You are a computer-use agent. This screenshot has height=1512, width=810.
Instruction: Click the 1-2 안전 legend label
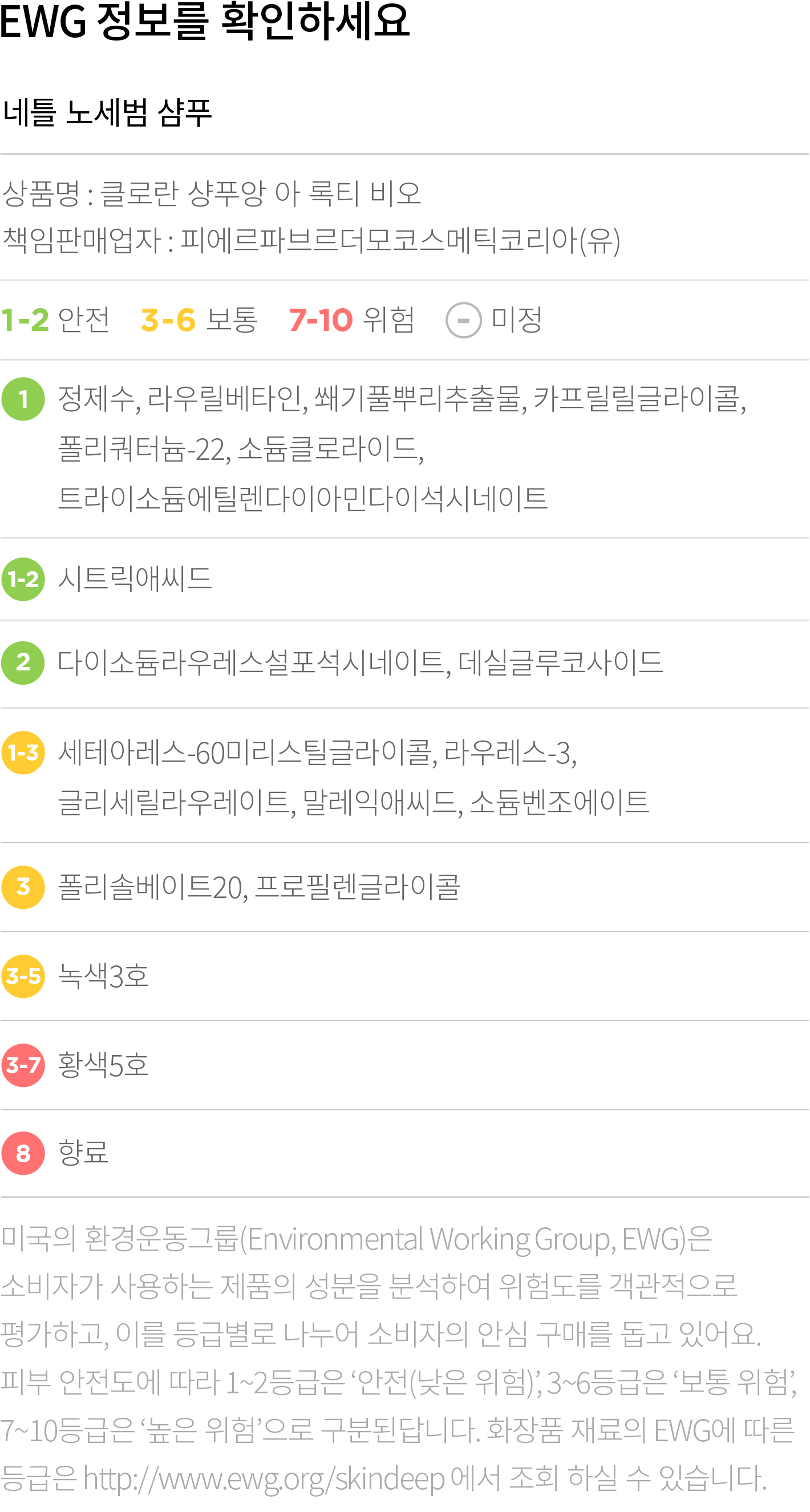click(55, 320)
